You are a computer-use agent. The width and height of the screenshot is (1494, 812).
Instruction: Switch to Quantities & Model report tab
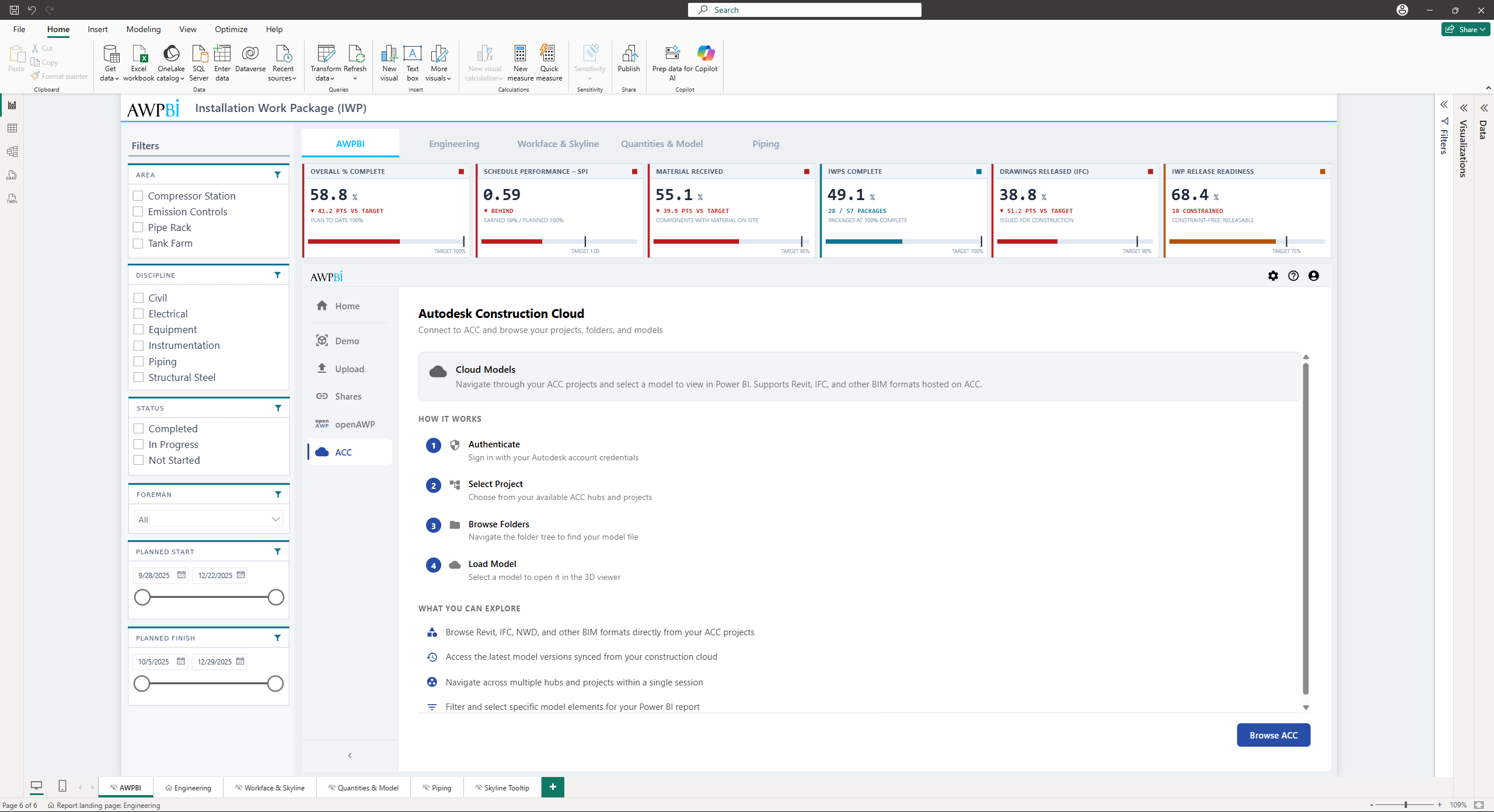point(662,144)
